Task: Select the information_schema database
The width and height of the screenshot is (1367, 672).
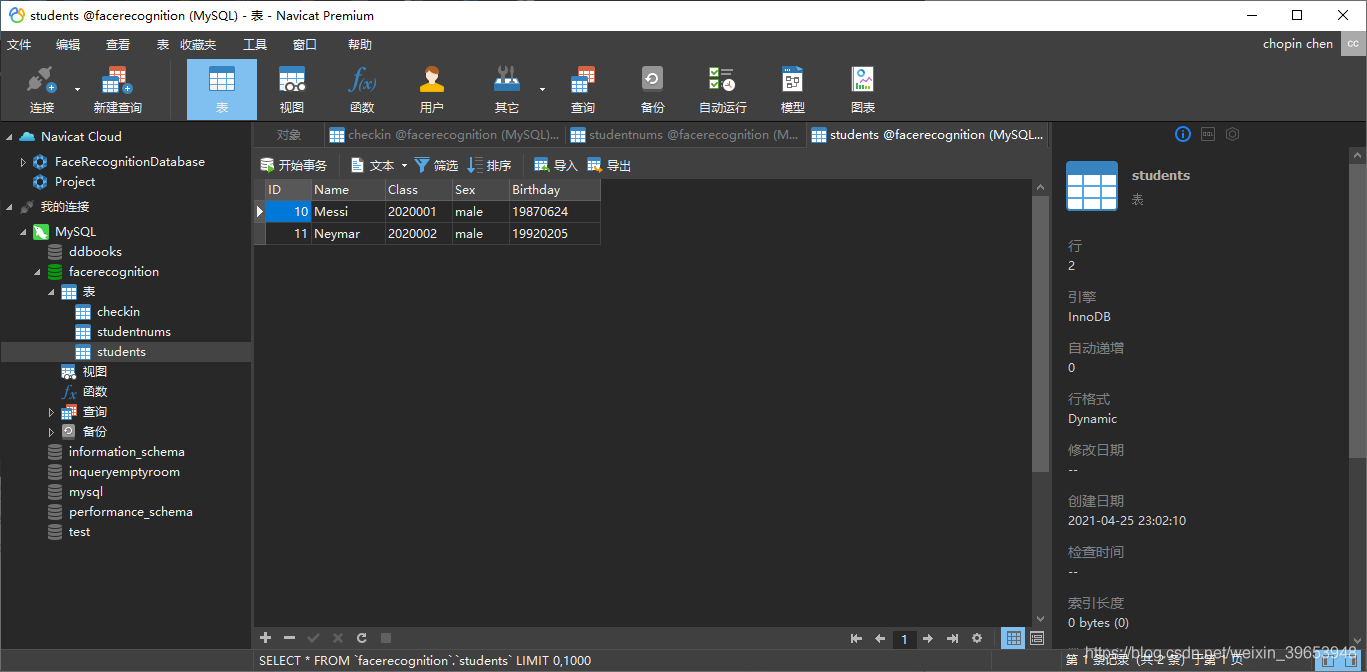Action: (x=126, y=452)
